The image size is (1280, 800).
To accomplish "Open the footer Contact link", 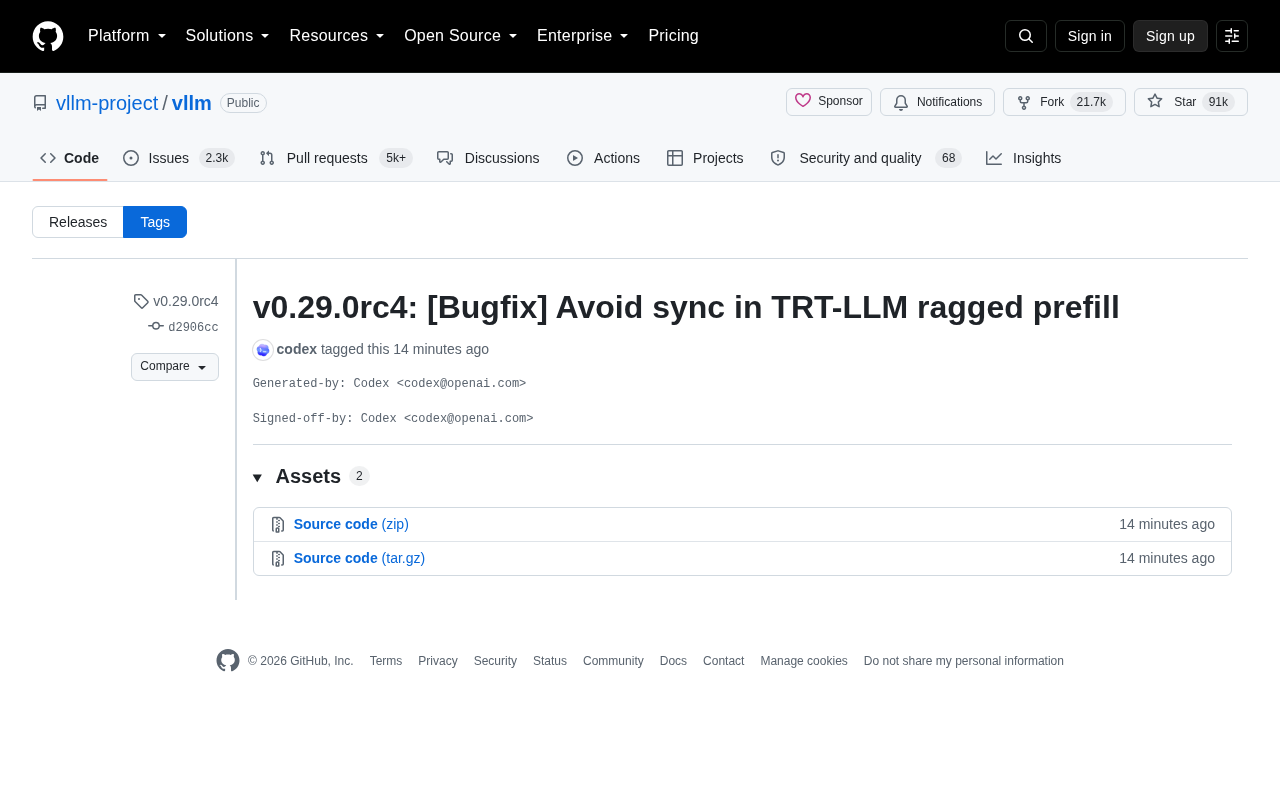I will coord(723,661).
